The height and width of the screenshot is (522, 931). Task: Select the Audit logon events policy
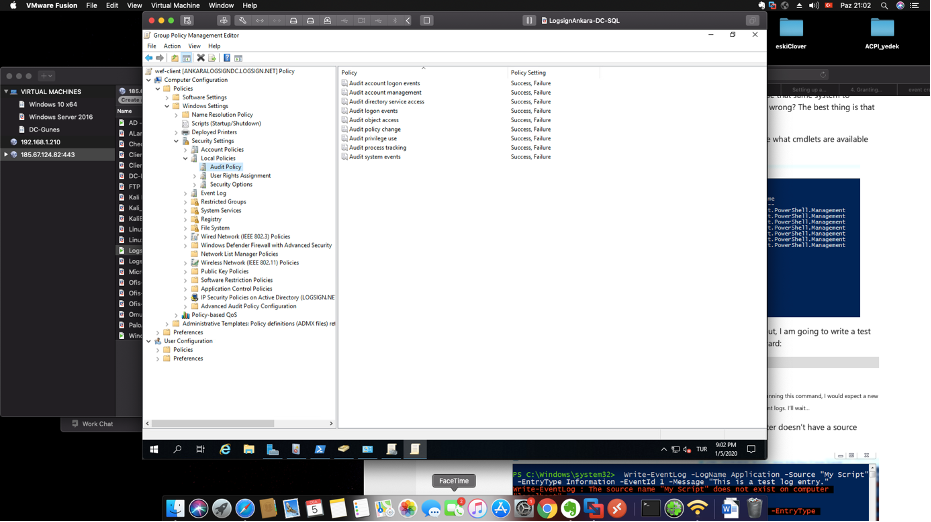point(373,111)
